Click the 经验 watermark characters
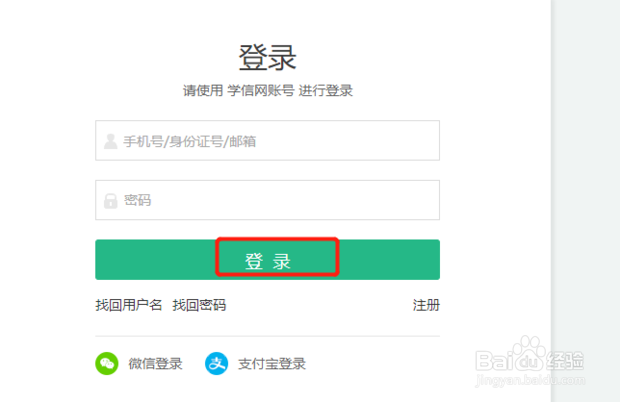This screenshot has height=402, width=620. [x=565, y=360]
